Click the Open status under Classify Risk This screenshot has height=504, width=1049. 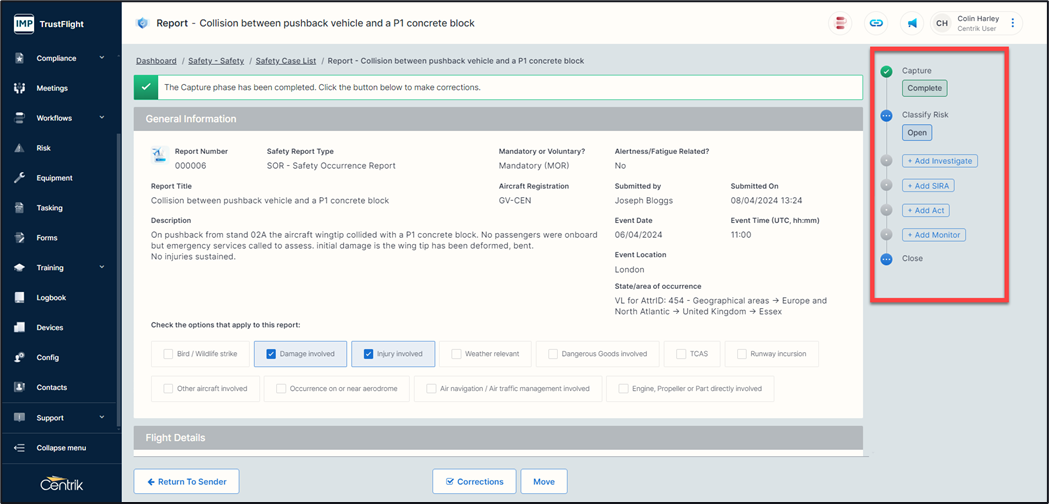point(917,133)
